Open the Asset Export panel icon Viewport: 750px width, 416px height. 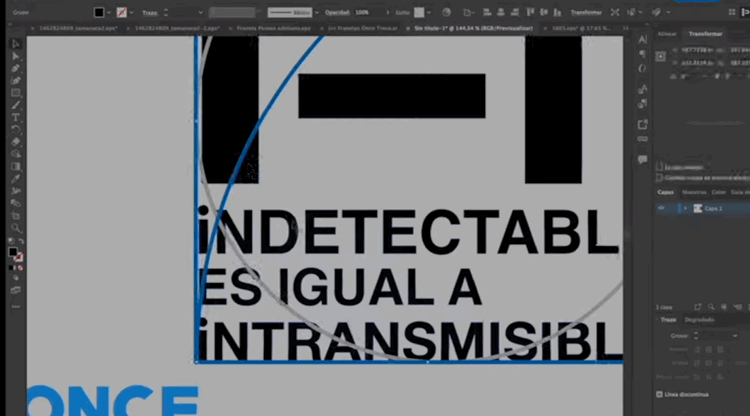(642, 124)
